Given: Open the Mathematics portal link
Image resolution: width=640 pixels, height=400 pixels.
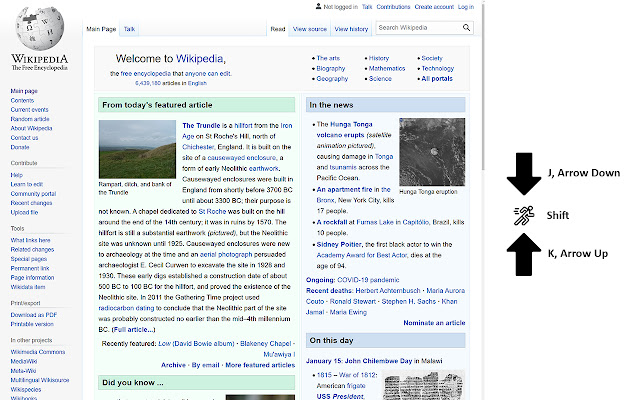Looking at the screenshot, I should 386,68.
